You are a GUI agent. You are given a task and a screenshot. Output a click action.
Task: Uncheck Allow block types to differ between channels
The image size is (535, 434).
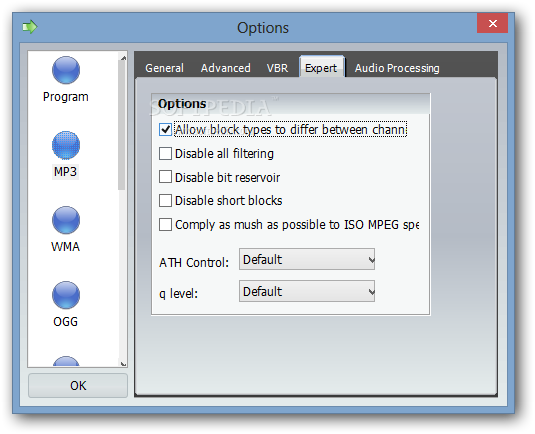pos(165,130)
